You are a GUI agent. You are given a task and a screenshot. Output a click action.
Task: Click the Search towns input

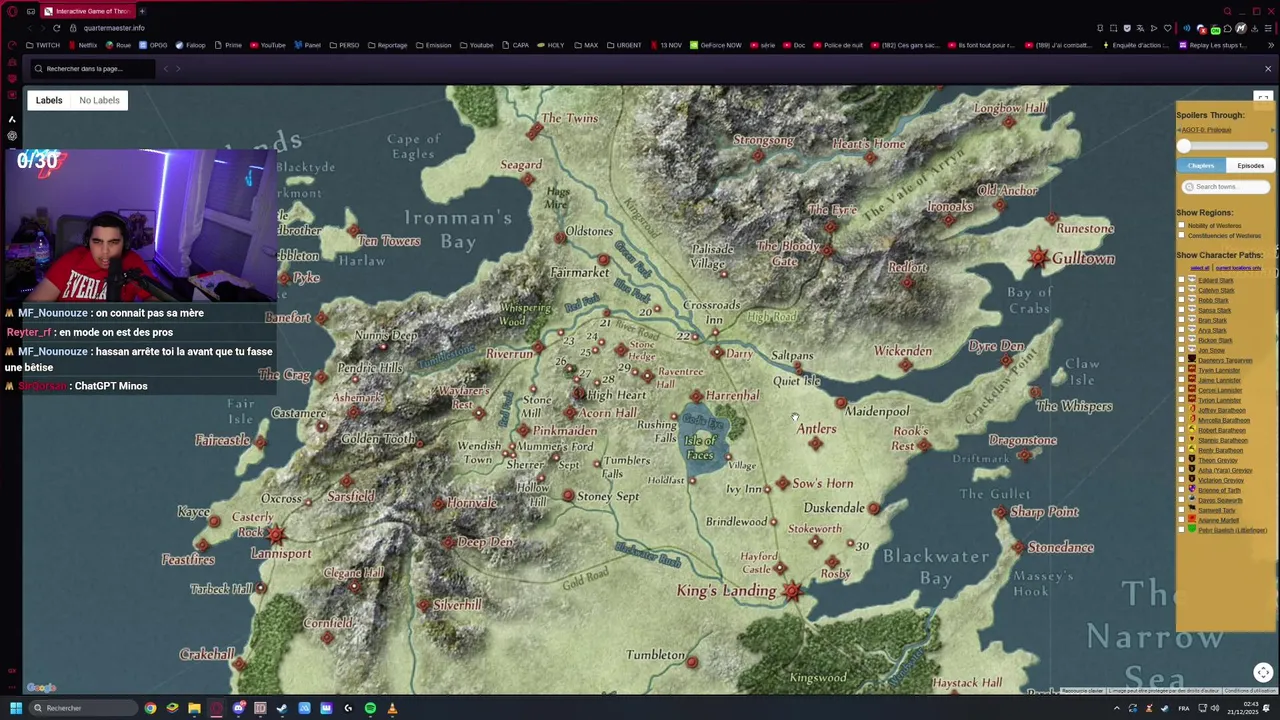pyautogui.click(x=1226, y=187)
